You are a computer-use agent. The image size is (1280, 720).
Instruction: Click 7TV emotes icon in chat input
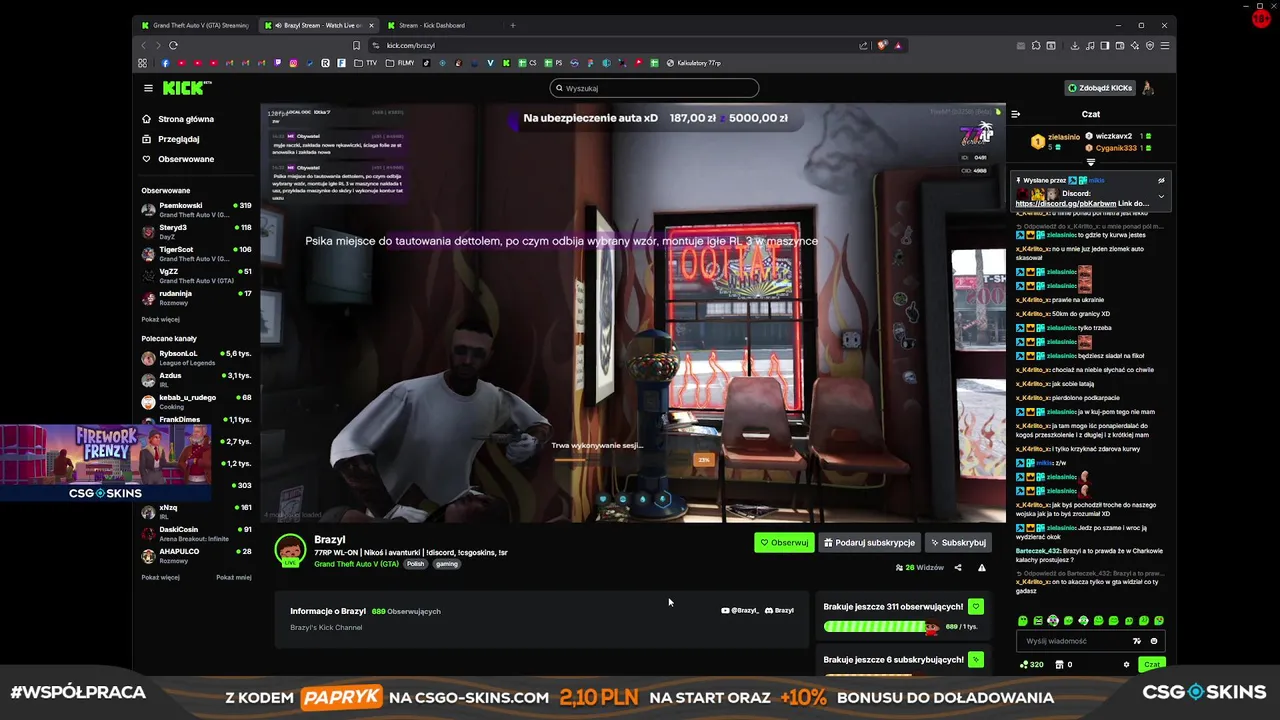1137,641
